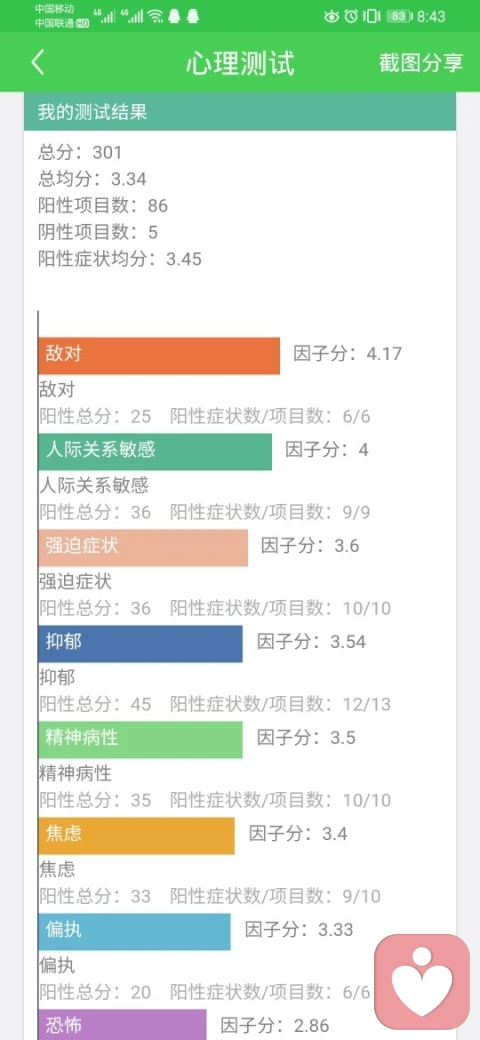Tap the 总分: 301 score line
Viewport: 480px width, 1040px height.
tap(80, 153)
